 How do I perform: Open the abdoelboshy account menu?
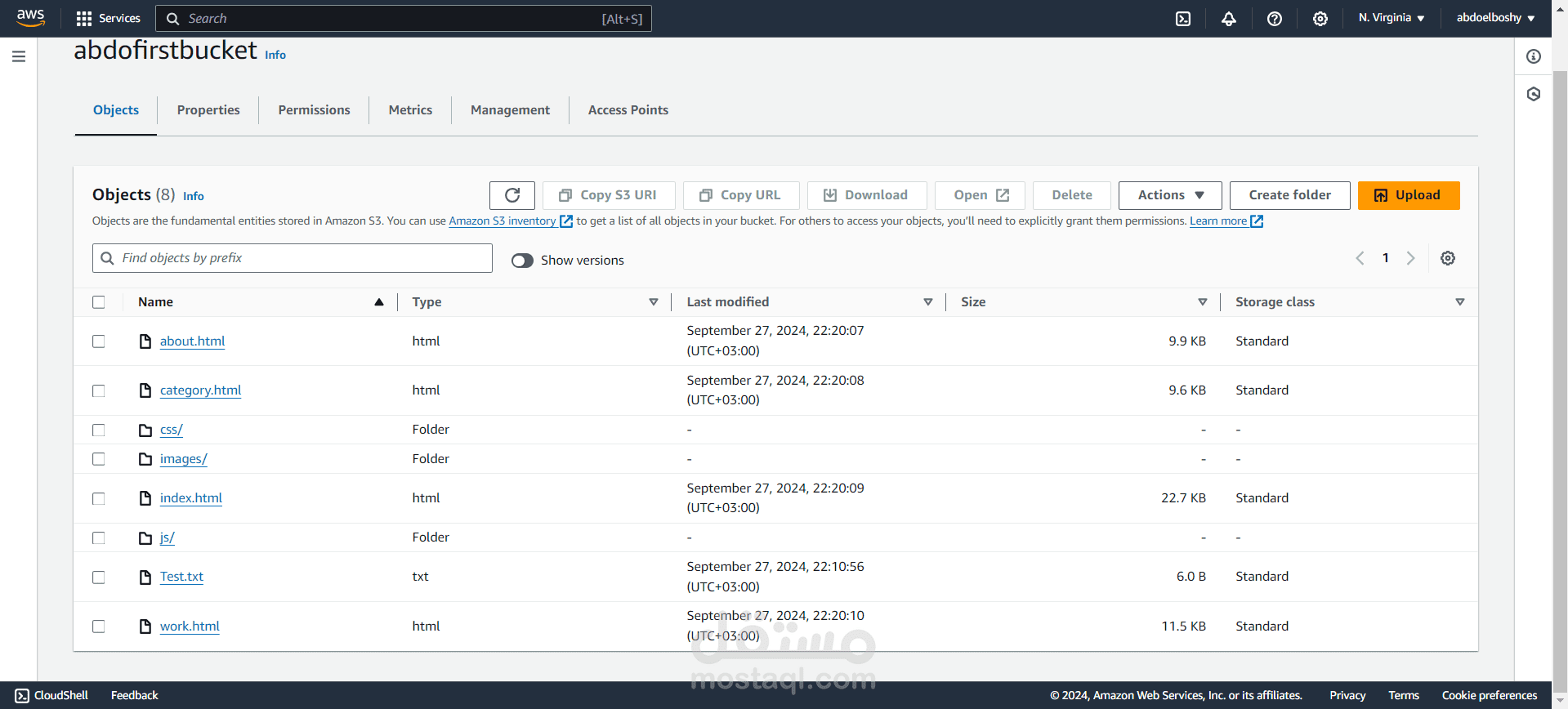coord(1495,18)
